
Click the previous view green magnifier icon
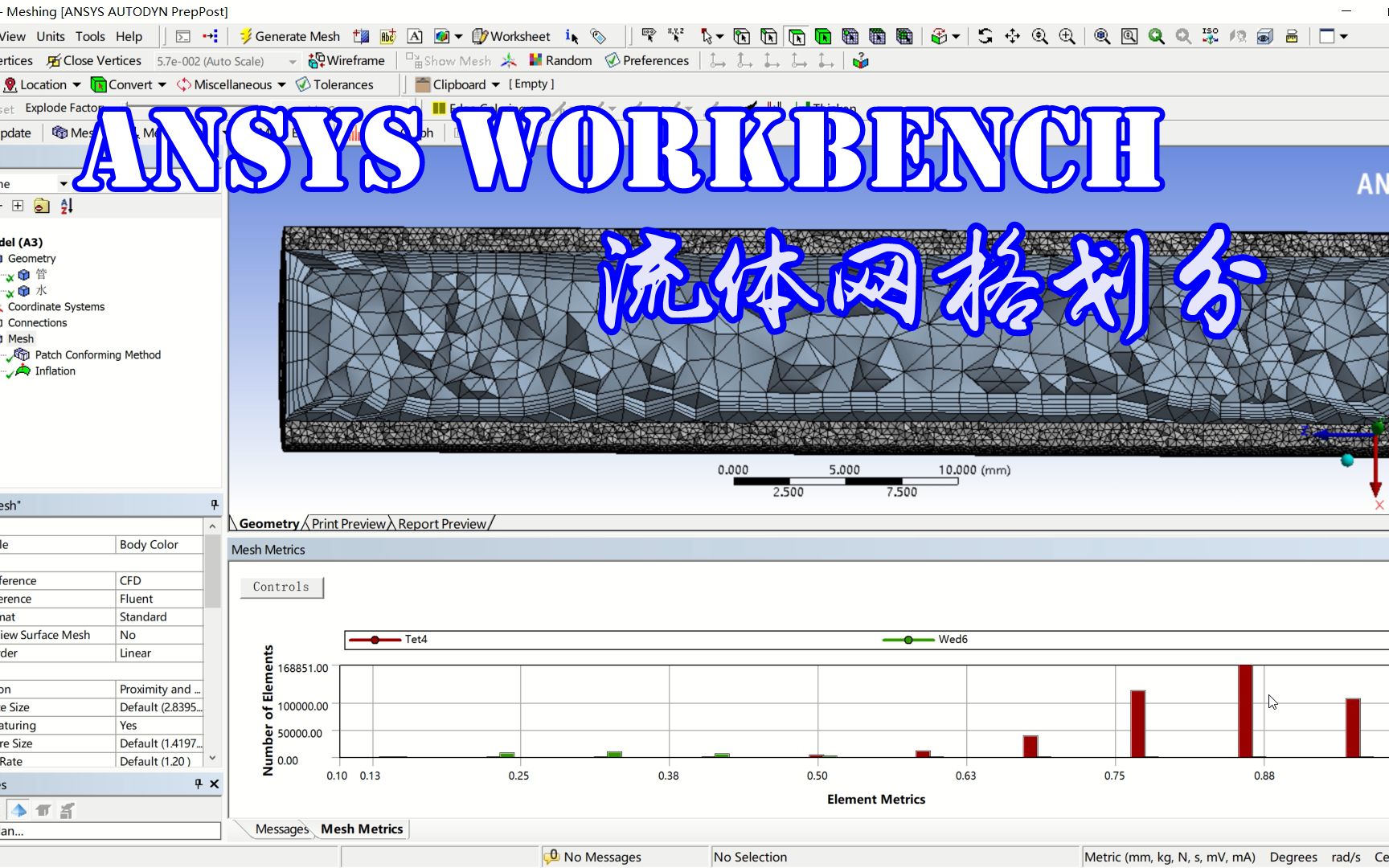tap(1157, 36)
